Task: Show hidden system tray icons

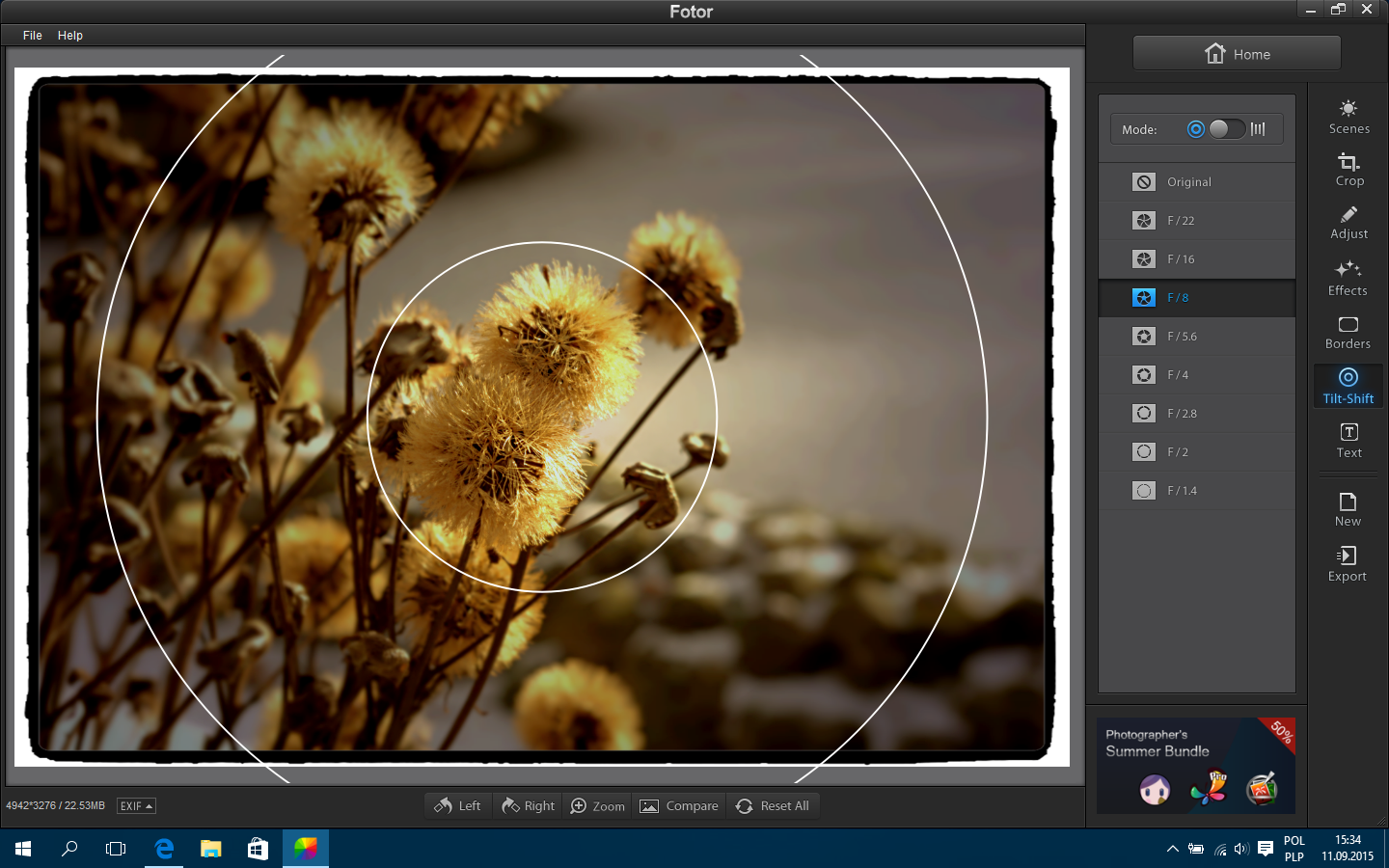Action: pyautogui.click(x=1172, y=849)
